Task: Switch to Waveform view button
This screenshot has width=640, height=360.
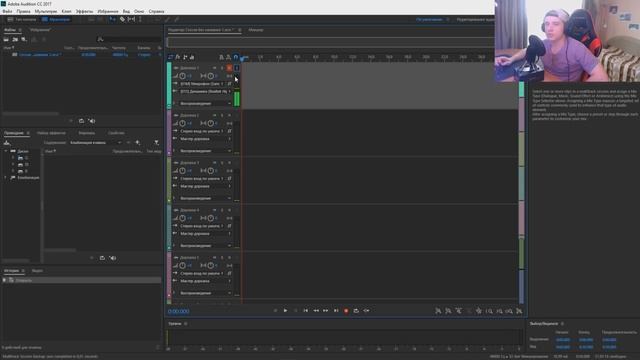Action: click(x=22, y=19)
